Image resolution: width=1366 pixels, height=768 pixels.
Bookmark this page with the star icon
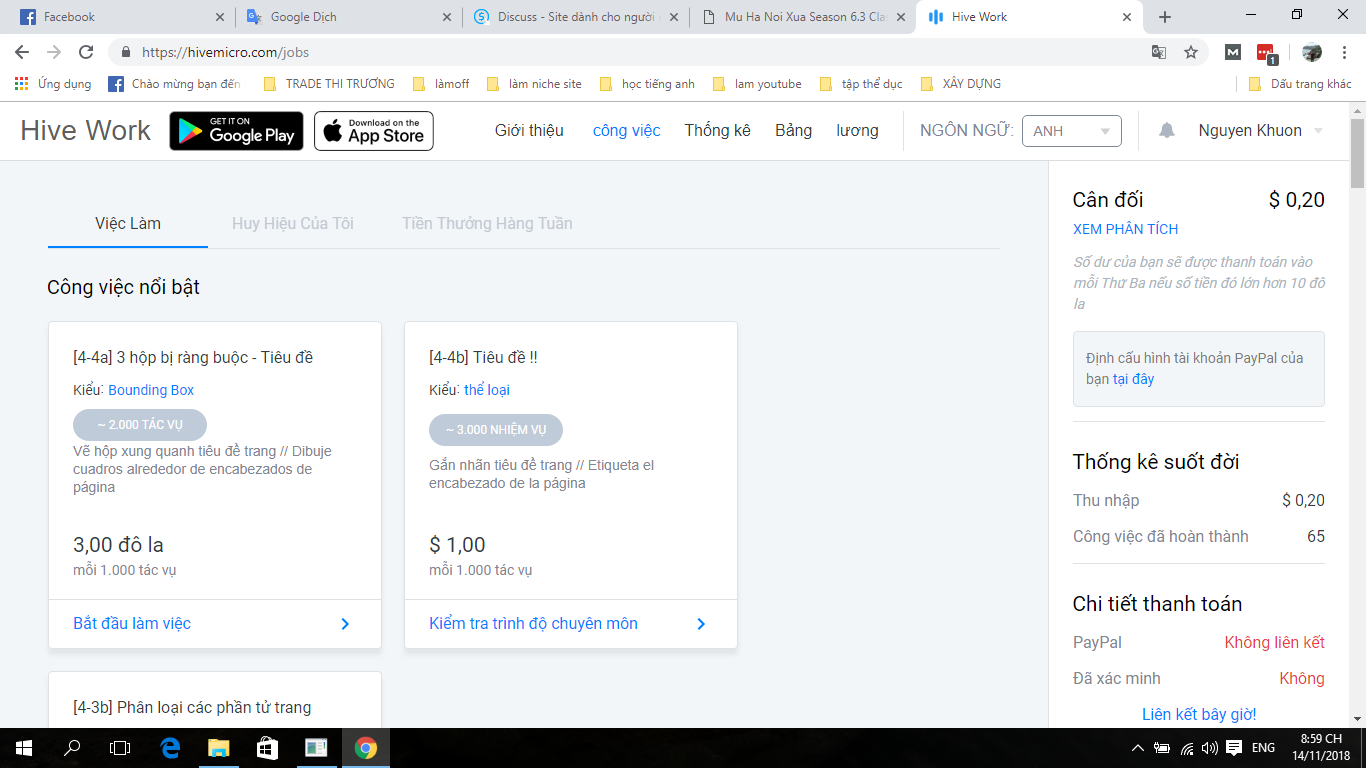coord(1191,52)
